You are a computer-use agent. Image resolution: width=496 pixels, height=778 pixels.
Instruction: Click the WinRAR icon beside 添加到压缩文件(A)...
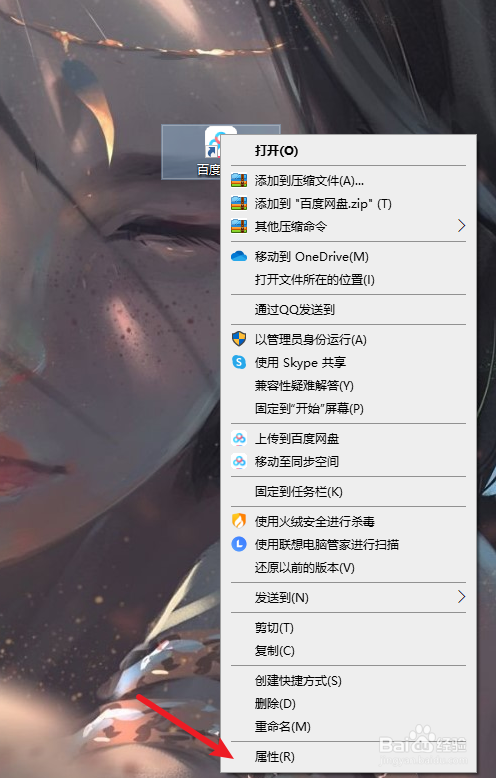[239, 180]
